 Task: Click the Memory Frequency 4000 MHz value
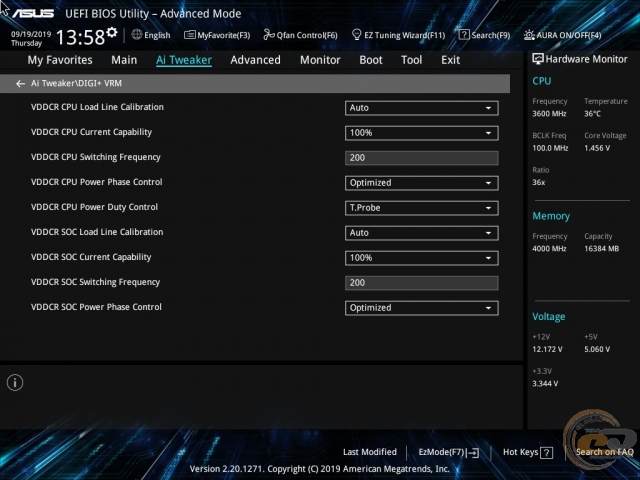click(549, 249)
